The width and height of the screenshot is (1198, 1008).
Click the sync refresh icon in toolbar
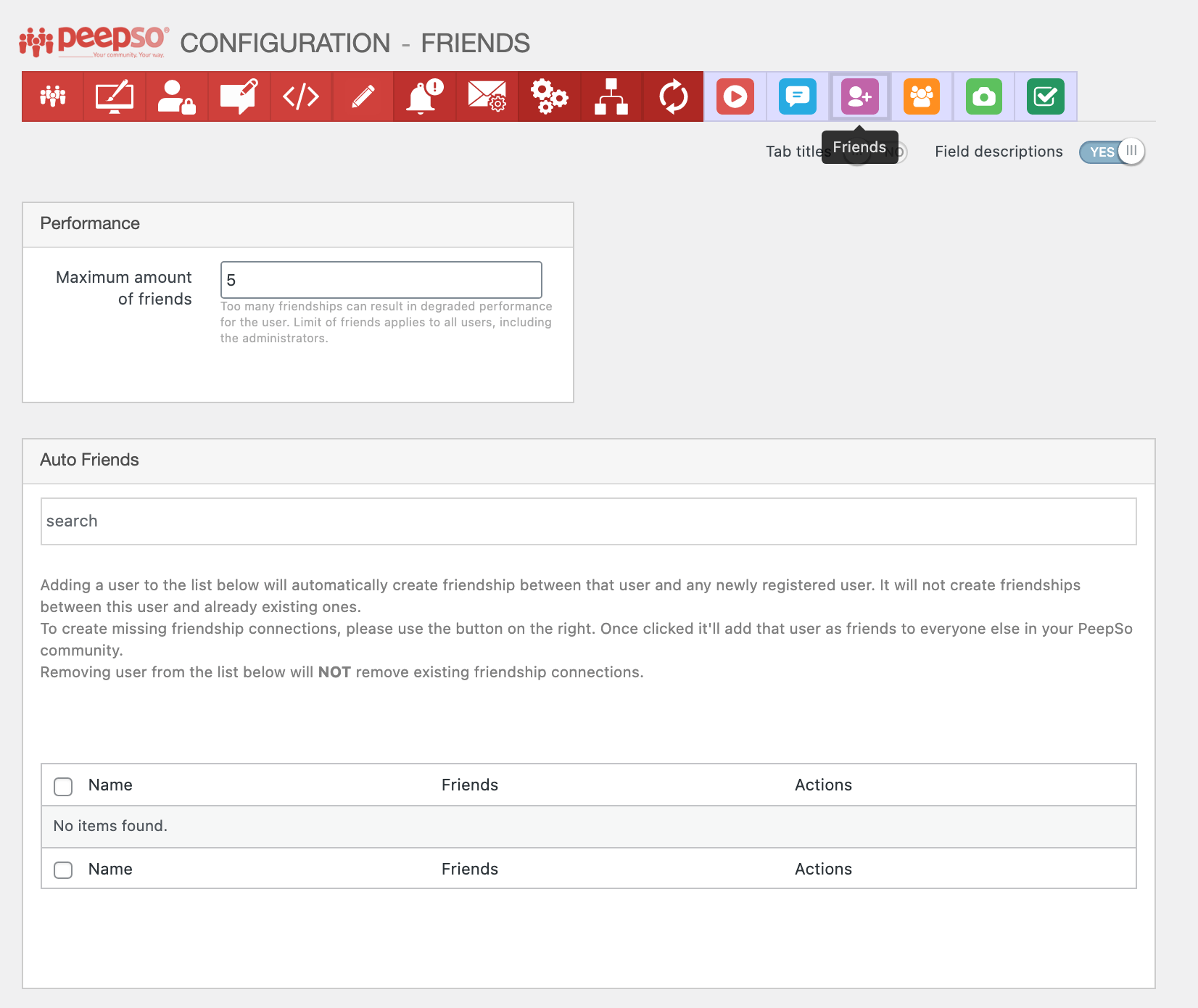tap(673, 96)
